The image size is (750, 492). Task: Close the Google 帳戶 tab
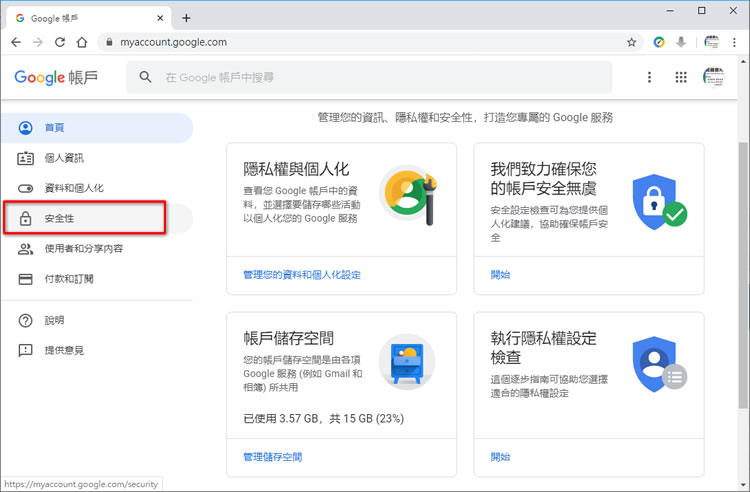click(160, 18)
